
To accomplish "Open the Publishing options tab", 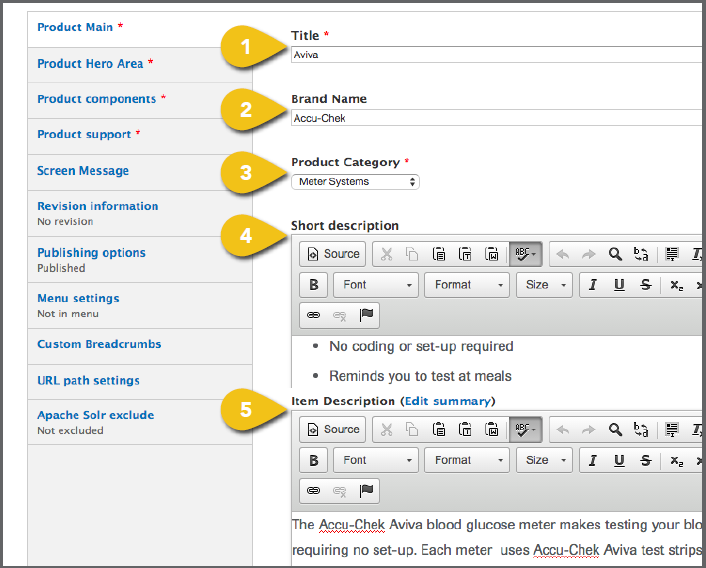I will pos(140,260).
